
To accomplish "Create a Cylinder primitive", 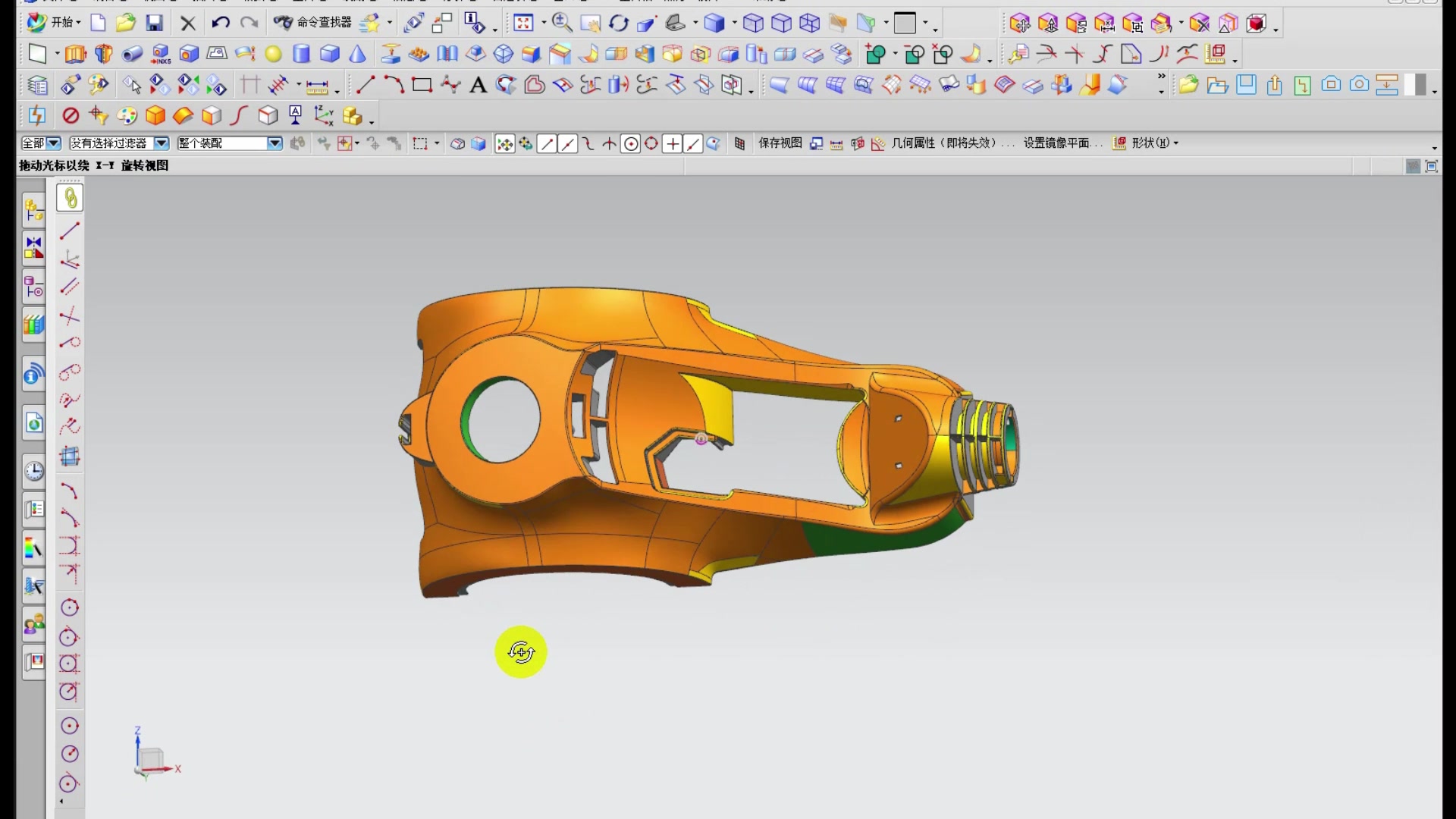I will [x=301, y=54].
